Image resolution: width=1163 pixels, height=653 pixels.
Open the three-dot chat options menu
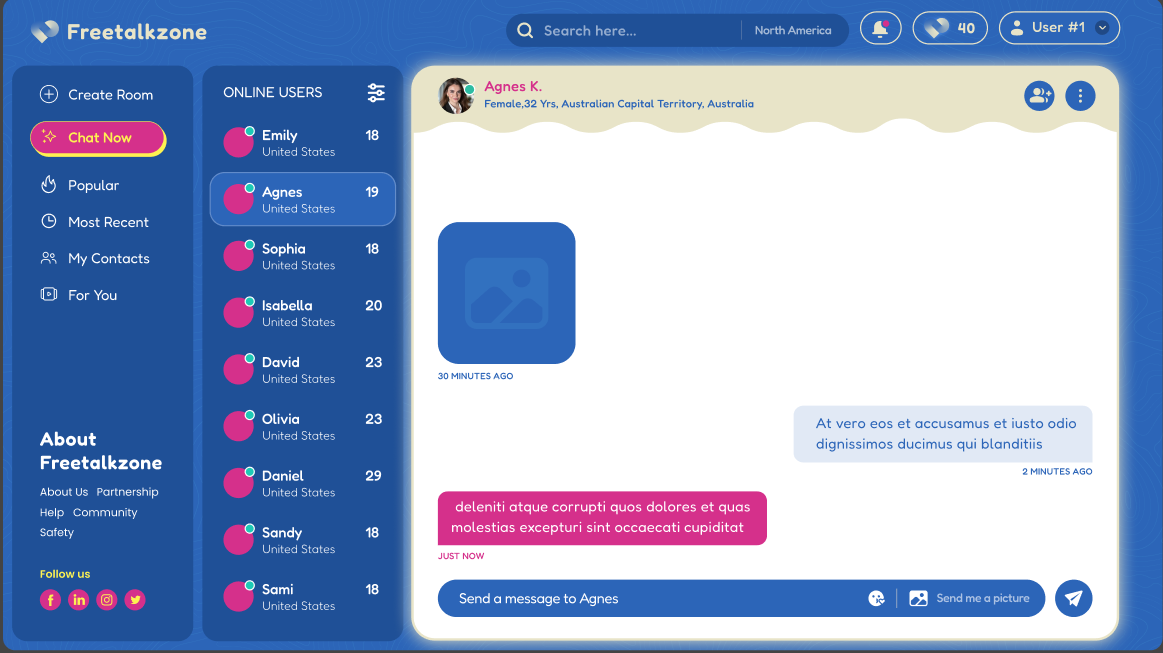[1080, 96]
